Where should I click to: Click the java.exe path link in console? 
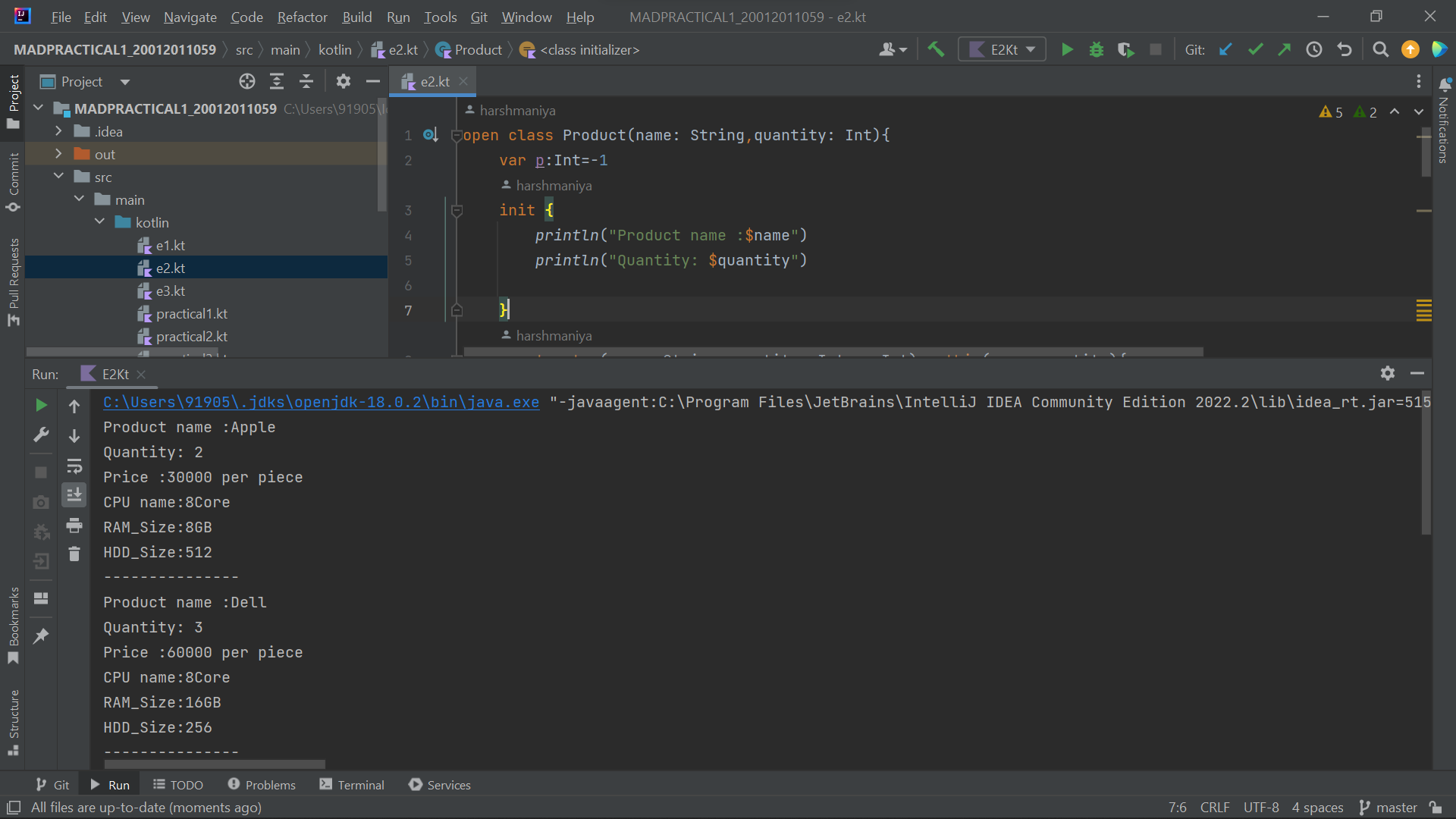pyautogui.click(x=321, y=402)
